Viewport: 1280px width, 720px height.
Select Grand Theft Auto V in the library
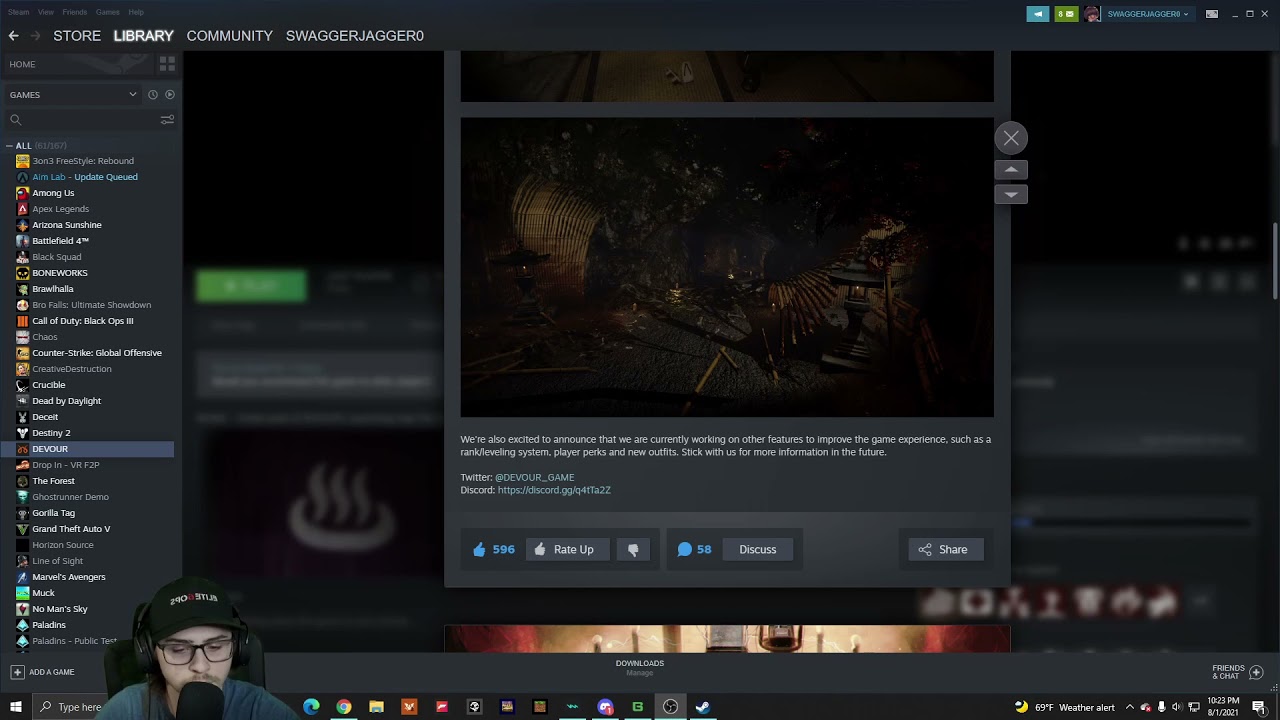coord(71,529)
